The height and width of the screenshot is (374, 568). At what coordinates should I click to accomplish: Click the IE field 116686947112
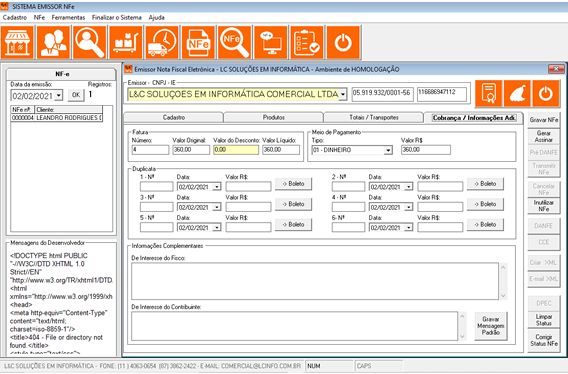442,94
